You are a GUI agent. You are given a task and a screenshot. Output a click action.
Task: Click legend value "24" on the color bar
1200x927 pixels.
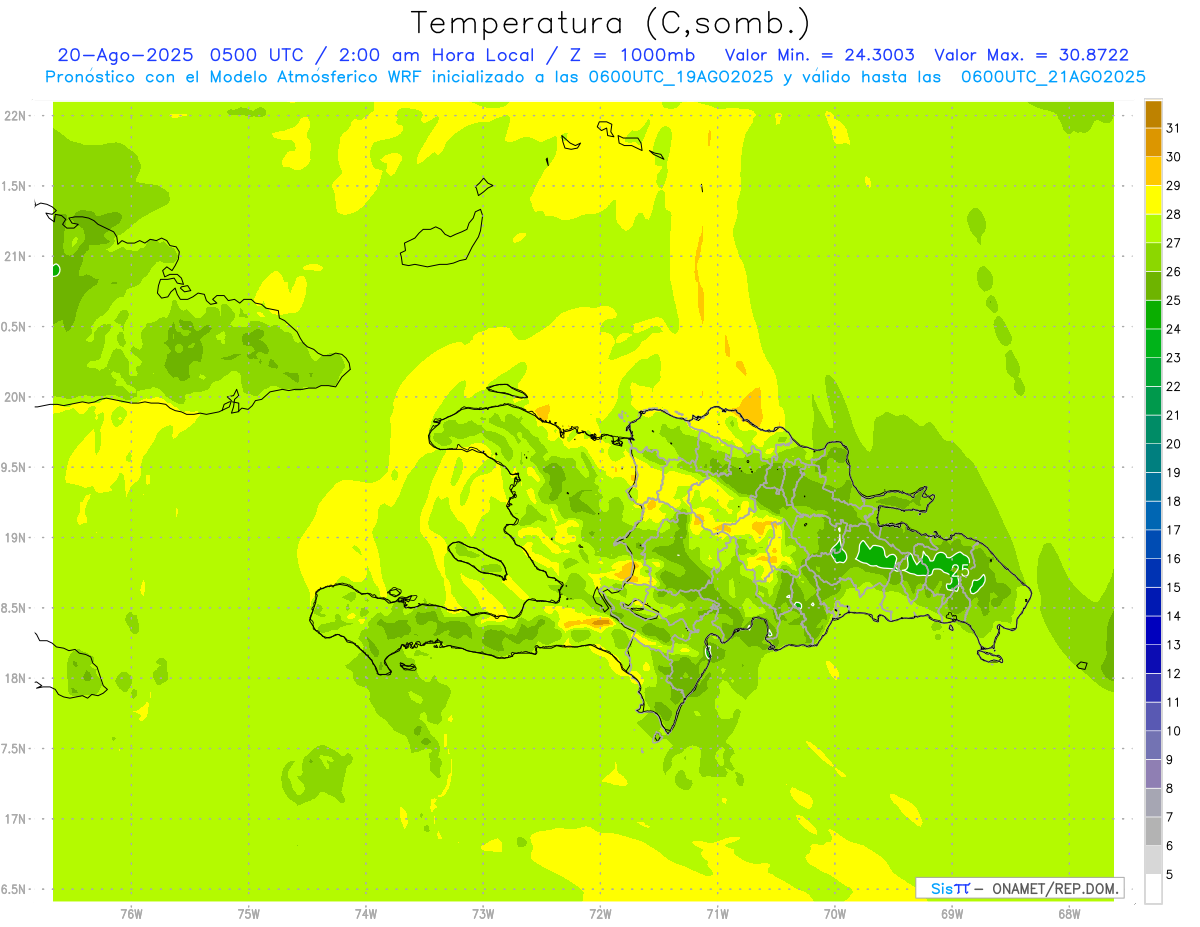[x=1174, y=329]
